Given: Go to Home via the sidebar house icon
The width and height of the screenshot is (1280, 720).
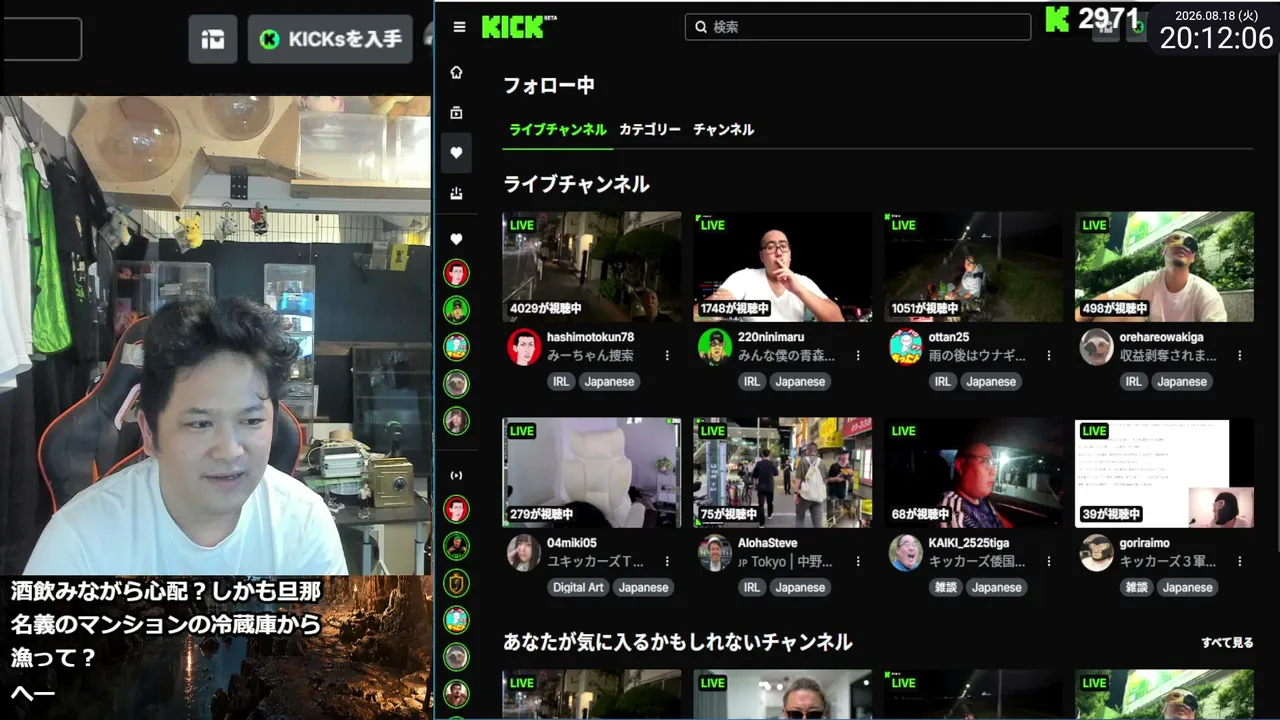Looking at the screenshot, I should click(x=457, y=72).
